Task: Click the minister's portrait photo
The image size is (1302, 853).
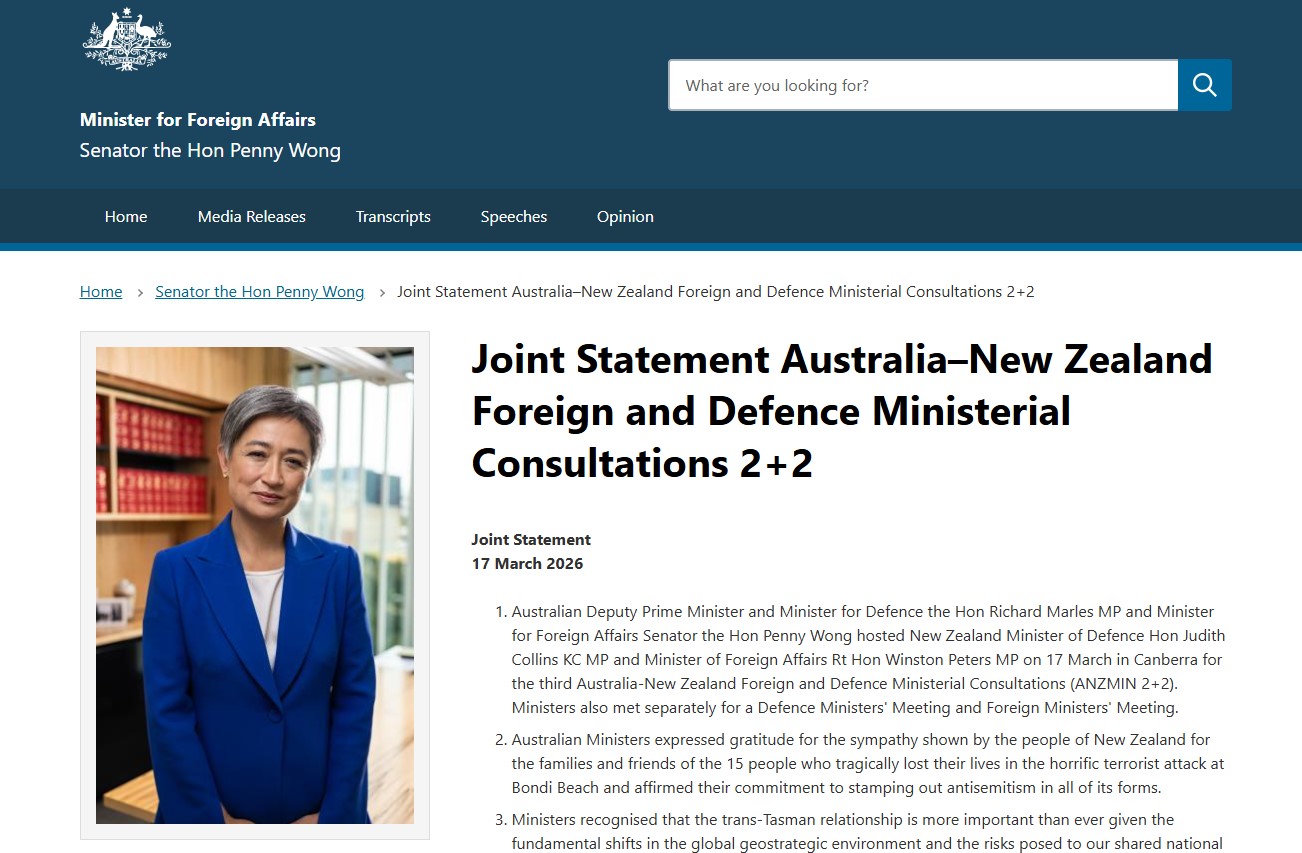Action: click(x=255, y=585)
